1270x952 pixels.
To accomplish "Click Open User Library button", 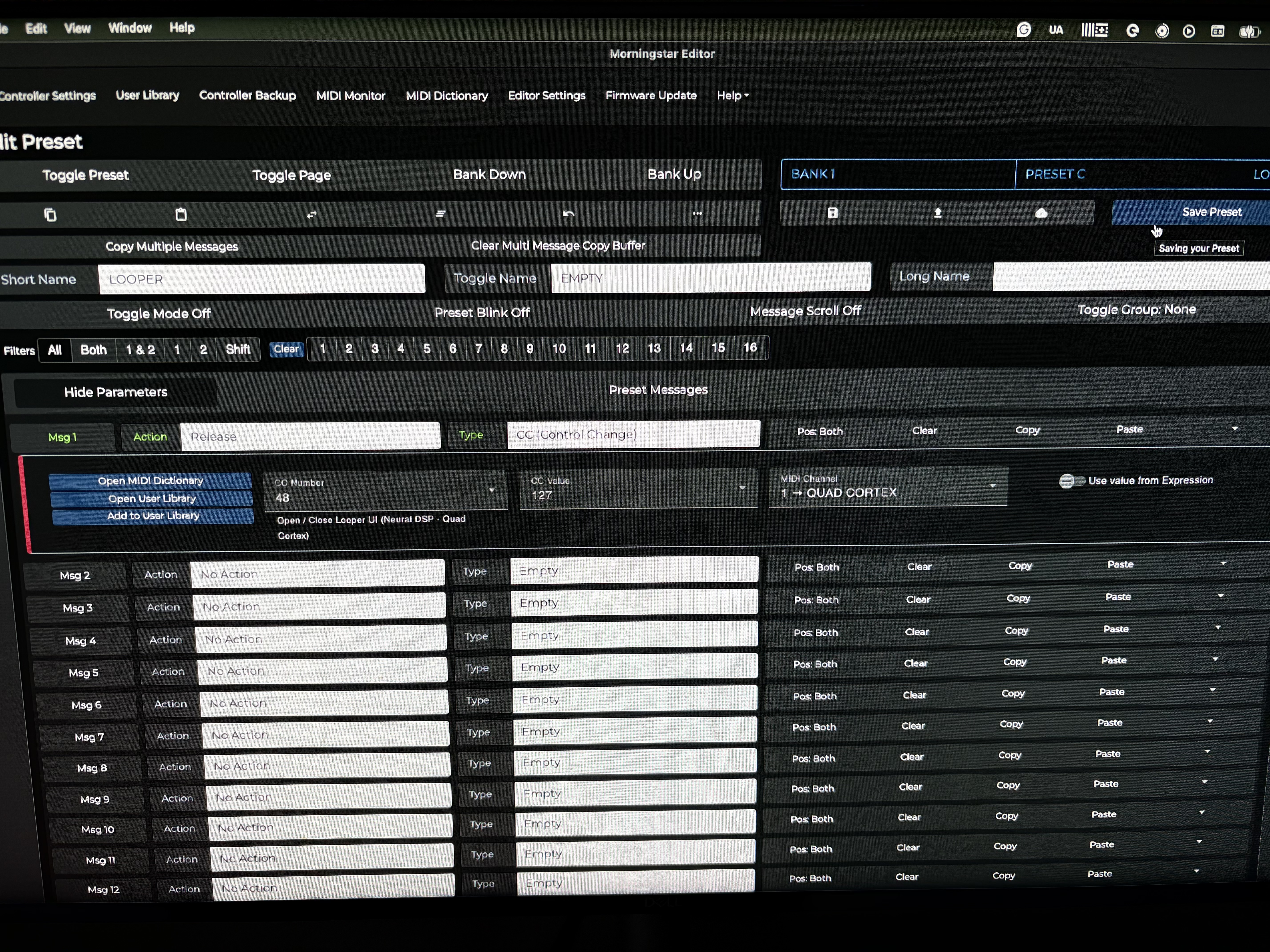I will 152,499.
